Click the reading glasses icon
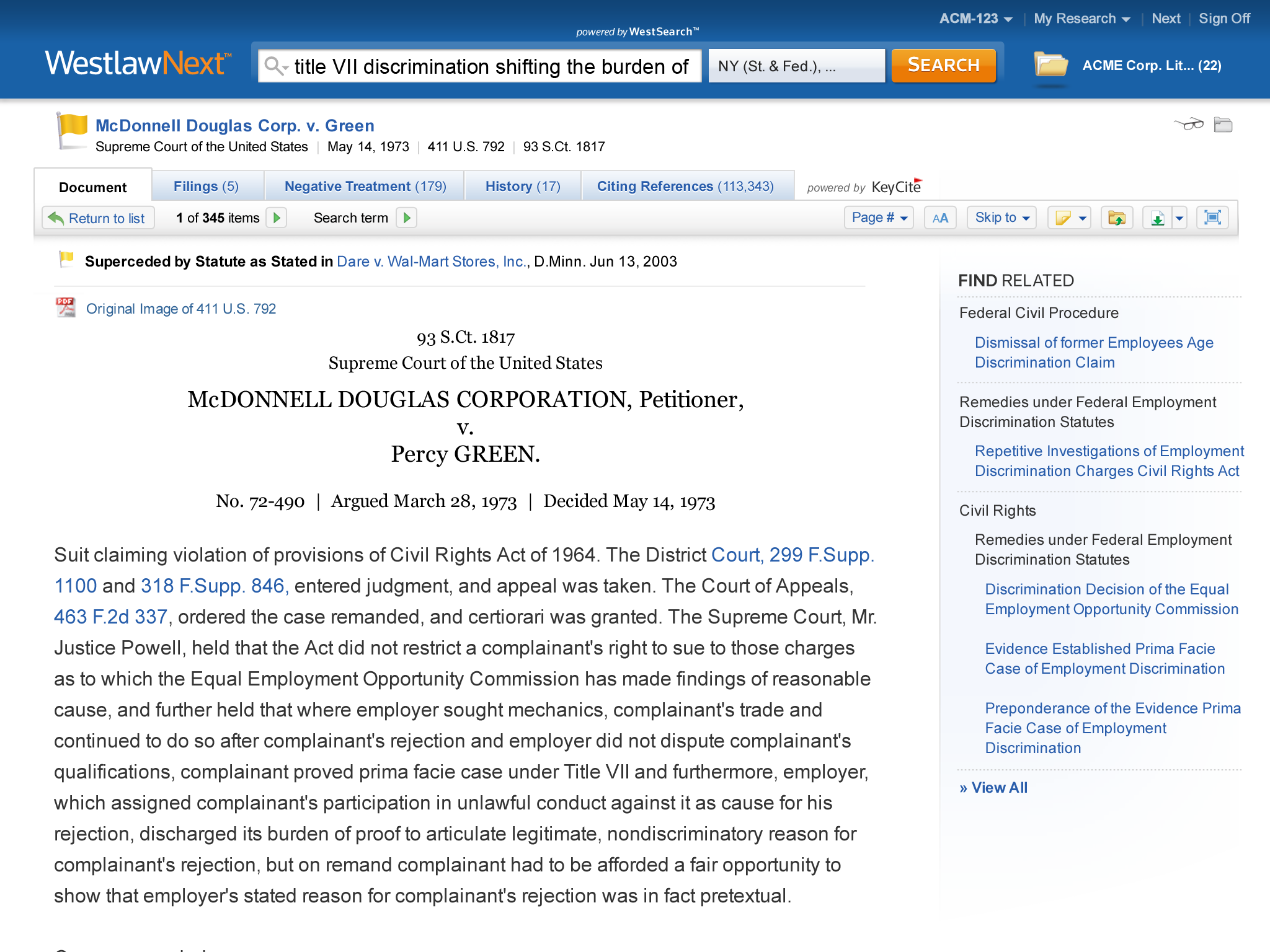Screen dimensions: 1270x952 coord(1188,125)
